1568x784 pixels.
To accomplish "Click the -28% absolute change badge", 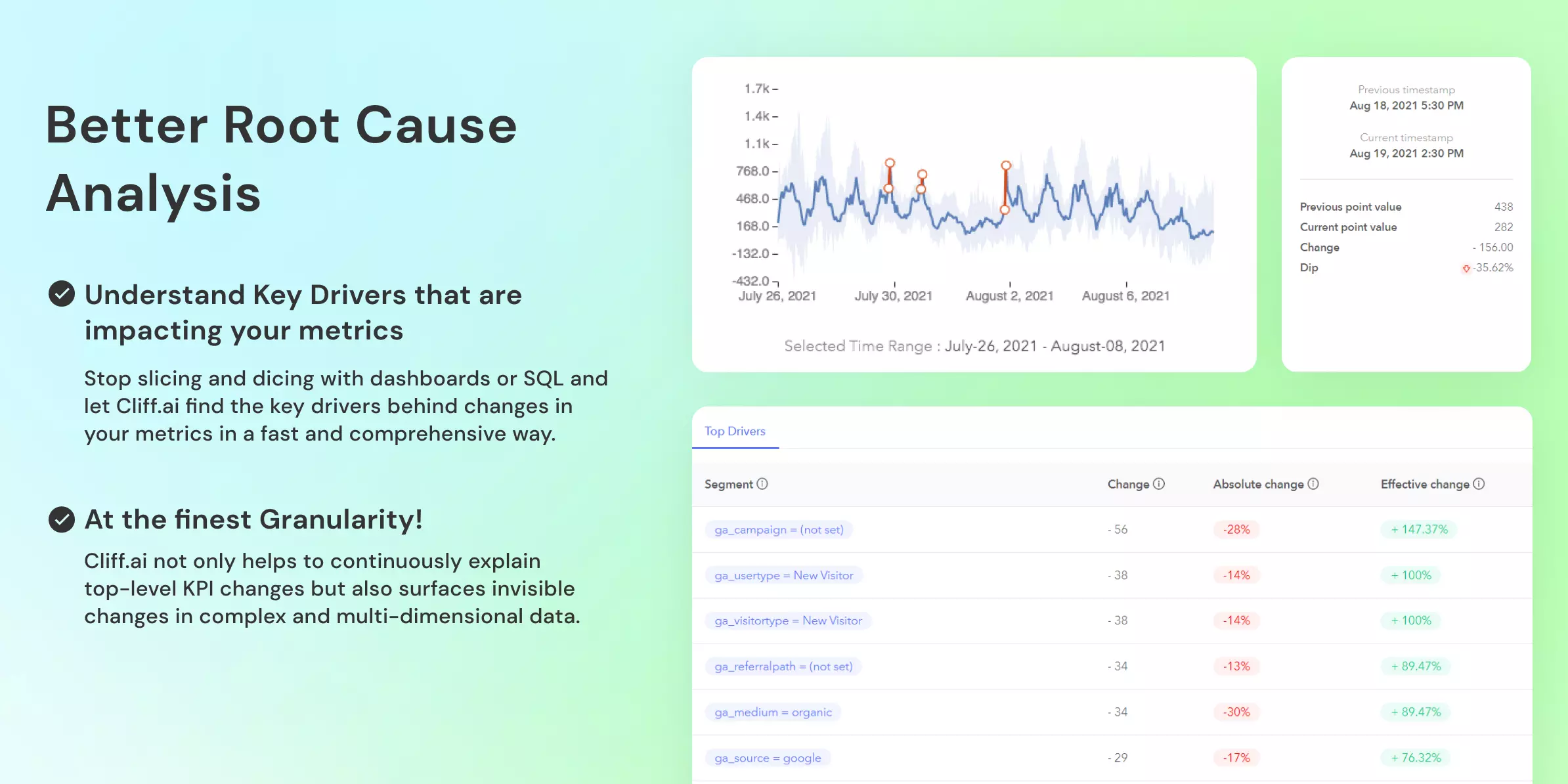I will (x=1236, y=529).
